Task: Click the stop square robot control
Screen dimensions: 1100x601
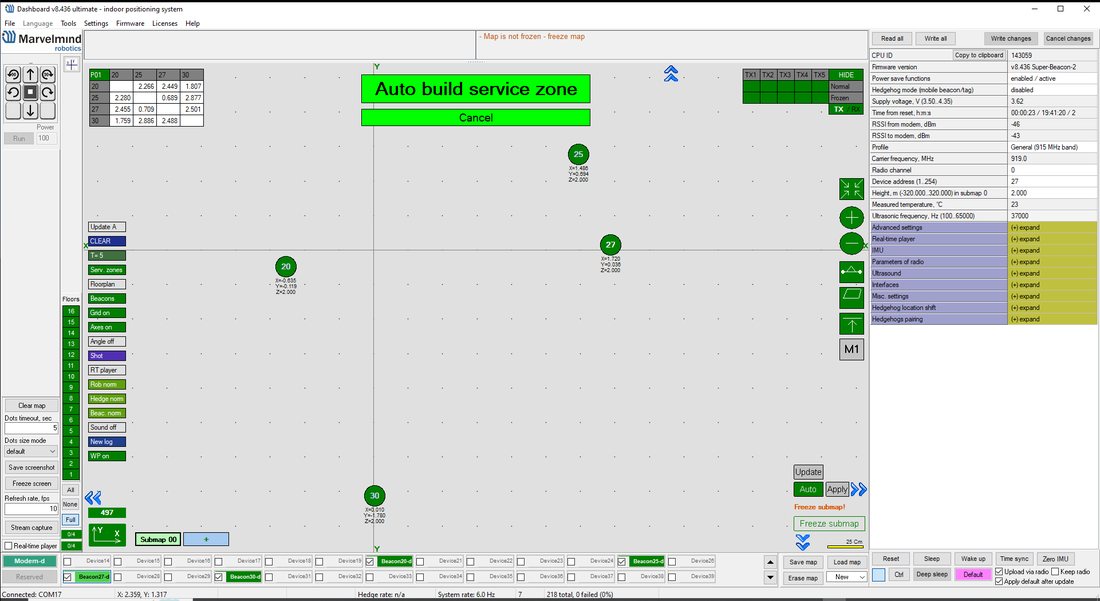Action: pos(30,93)
